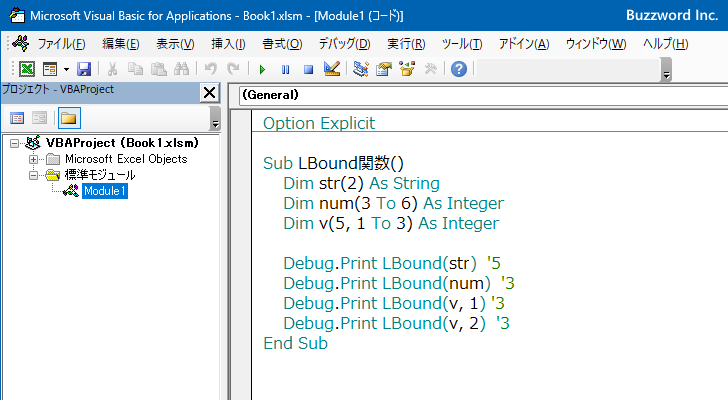Image resolution: width=728 pixels, height=400 pixels.
Task: Open the 挿入(I) menu
Action: (228, 44)
